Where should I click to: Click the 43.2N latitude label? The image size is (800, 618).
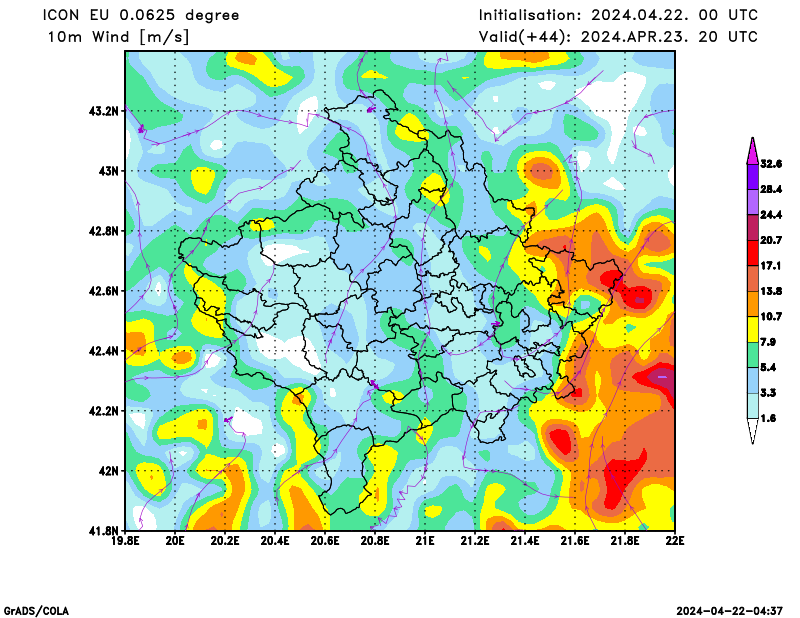tap(104, 111)
